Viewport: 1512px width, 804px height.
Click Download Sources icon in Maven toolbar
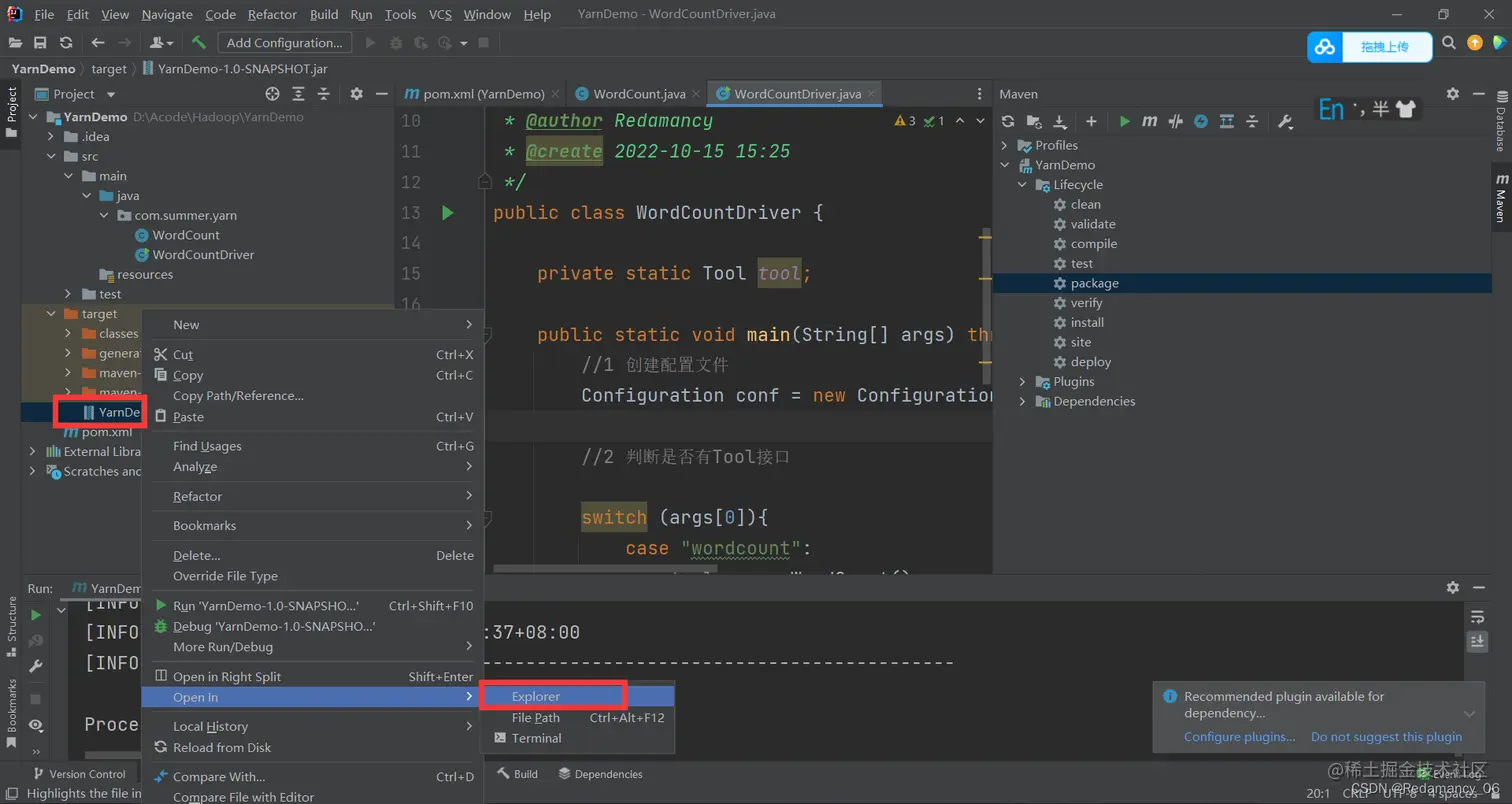[x=1060, y=121]
